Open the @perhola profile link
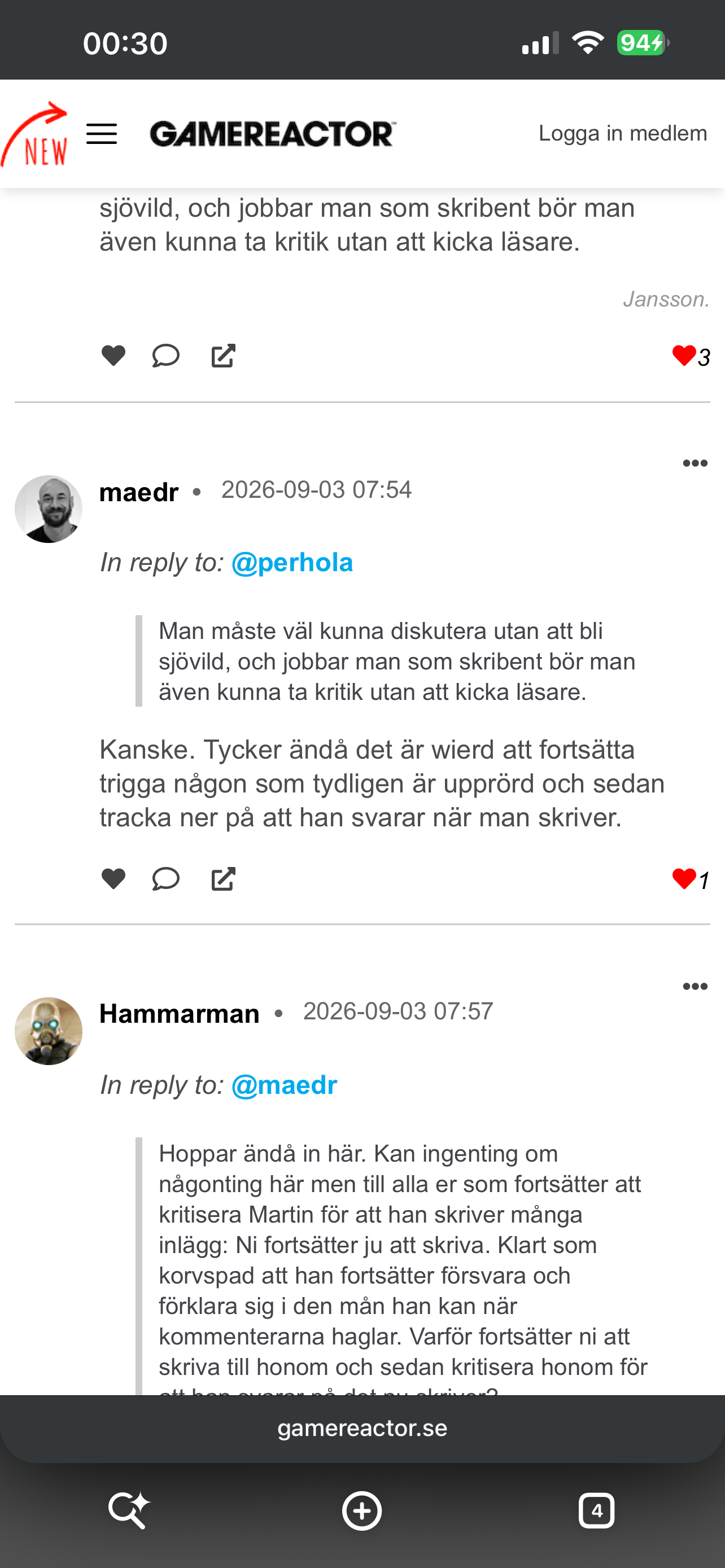The height and width of the screenshot is (1568, 725). click(x=292, y=562)
